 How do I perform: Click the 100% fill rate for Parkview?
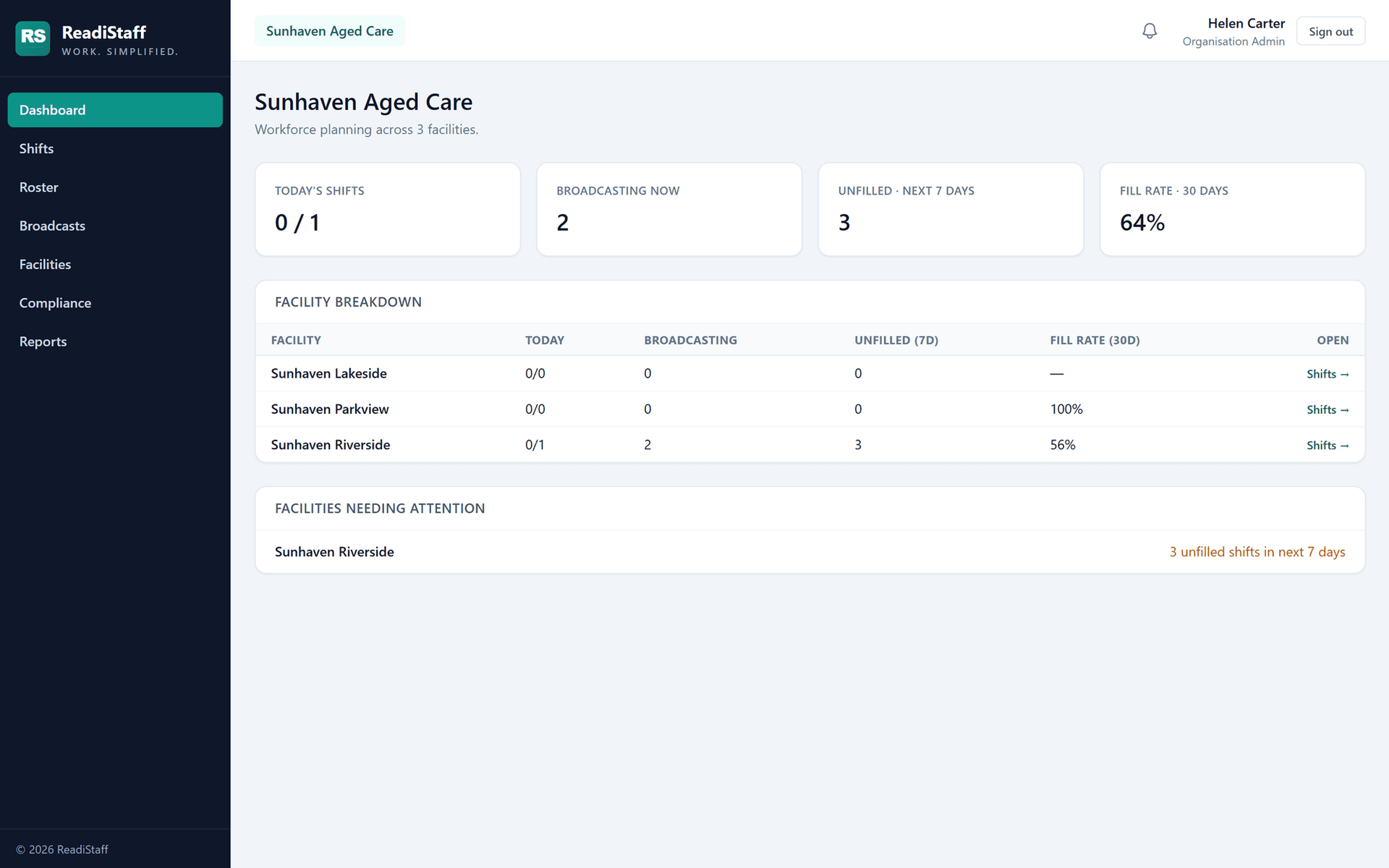(x=1066, y=409)
